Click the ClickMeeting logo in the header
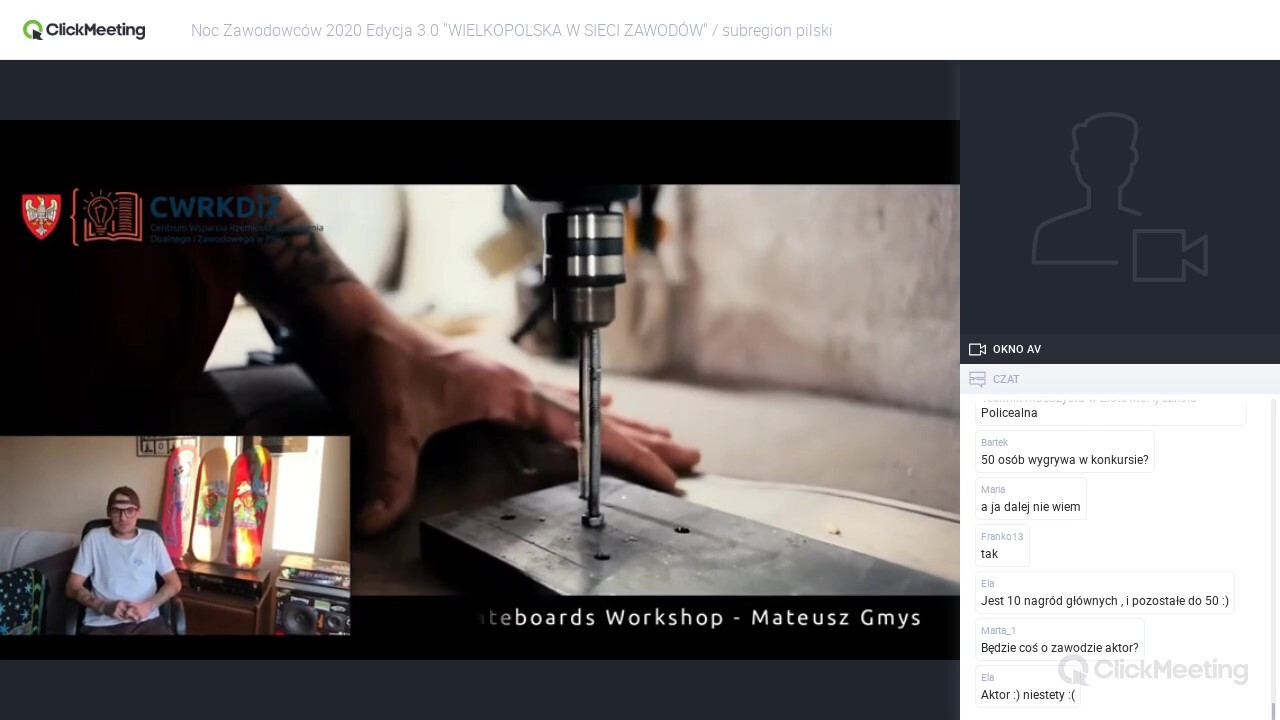This screenshot has width=1280, height=720. click(x=84, y=30)
